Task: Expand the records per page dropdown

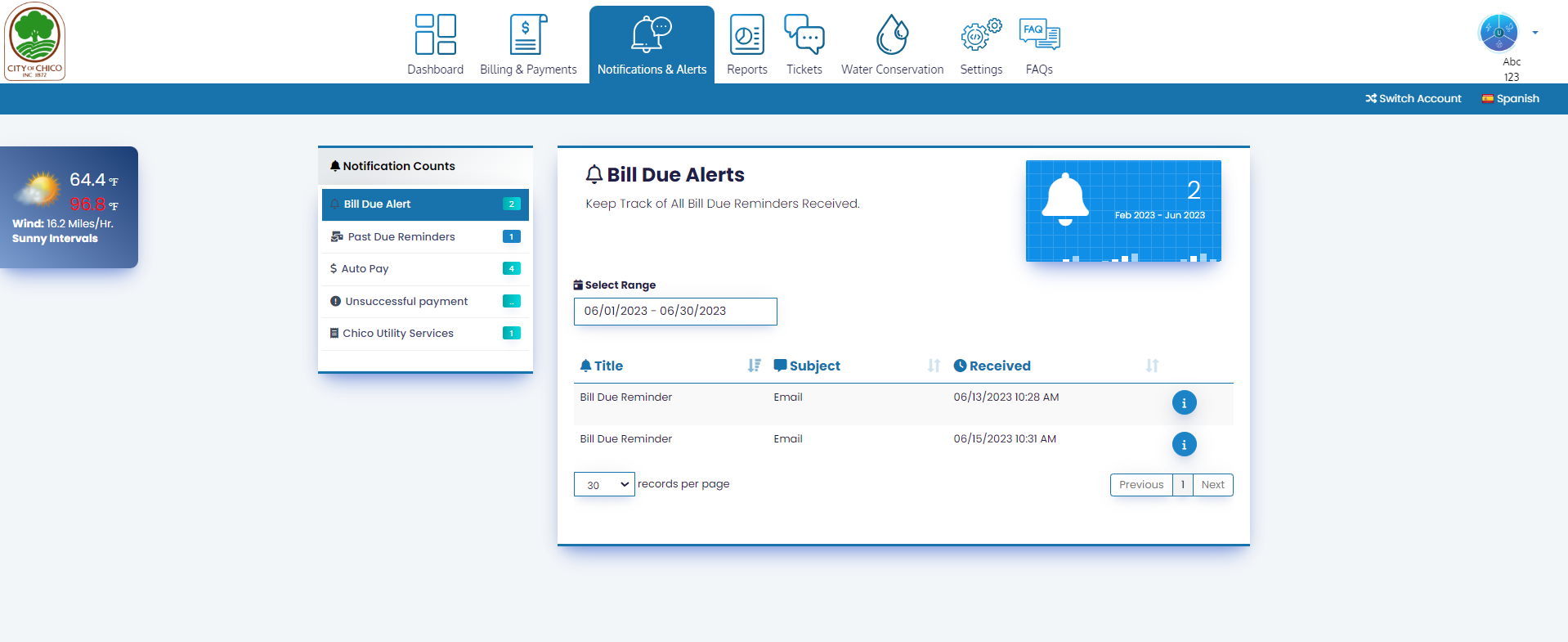Action: click(604, 485)
